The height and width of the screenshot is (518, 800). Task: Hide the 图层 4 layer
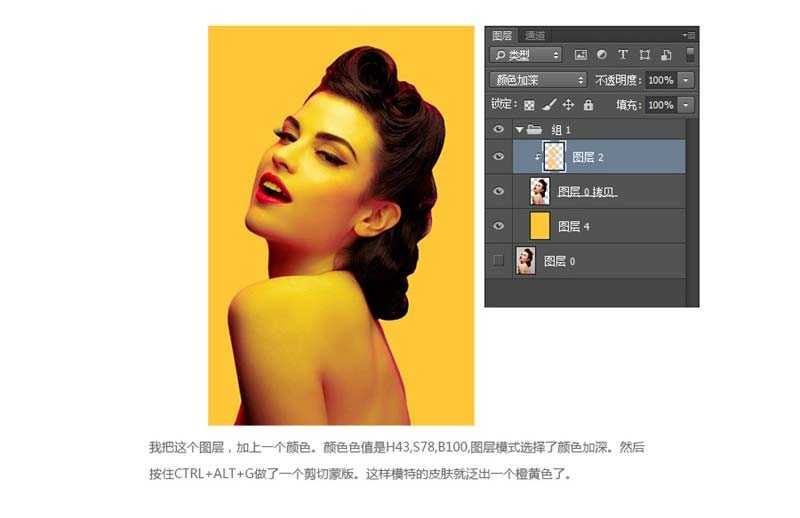pos(498,226)
